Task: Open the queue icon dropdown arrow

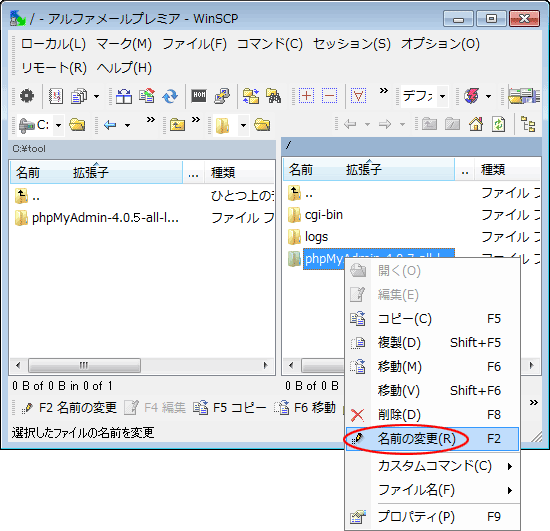Action: tap(96, 96)
